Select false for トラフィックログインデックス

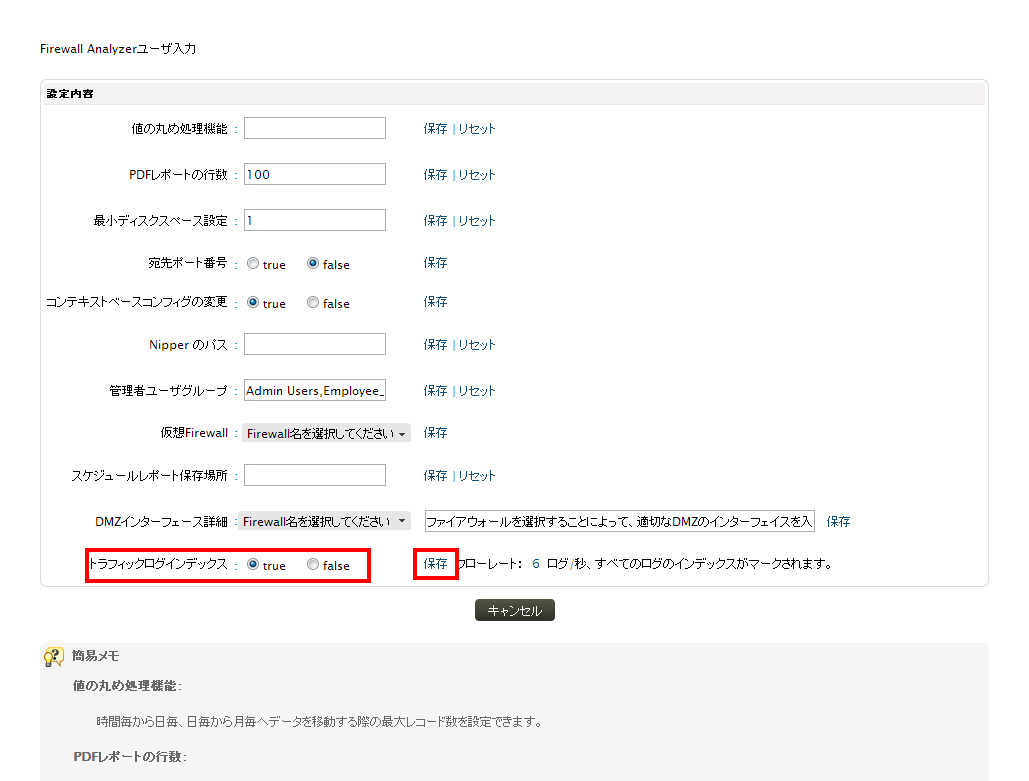coord(313,564)
